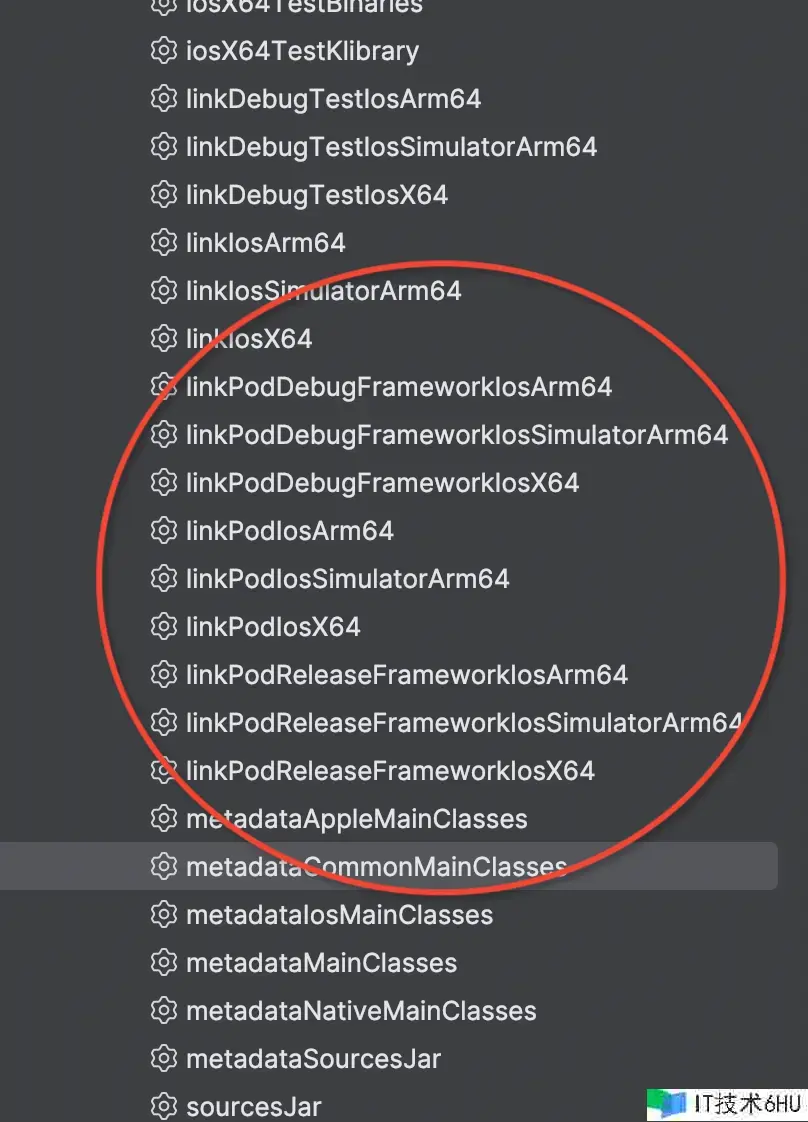
Task: Choose linkPodIosSimulatorArm64 task
Action: tap(347, 578)
